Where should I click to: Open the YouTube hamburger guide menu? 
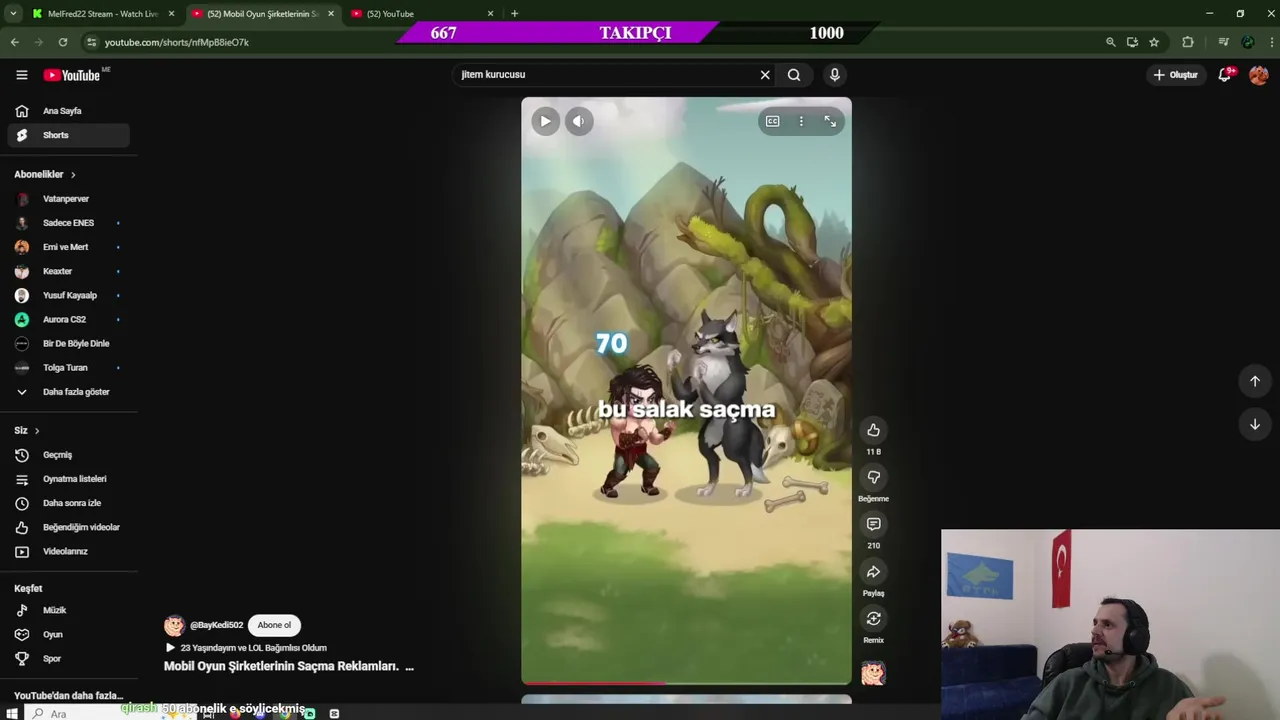click(x=21, y=75)
